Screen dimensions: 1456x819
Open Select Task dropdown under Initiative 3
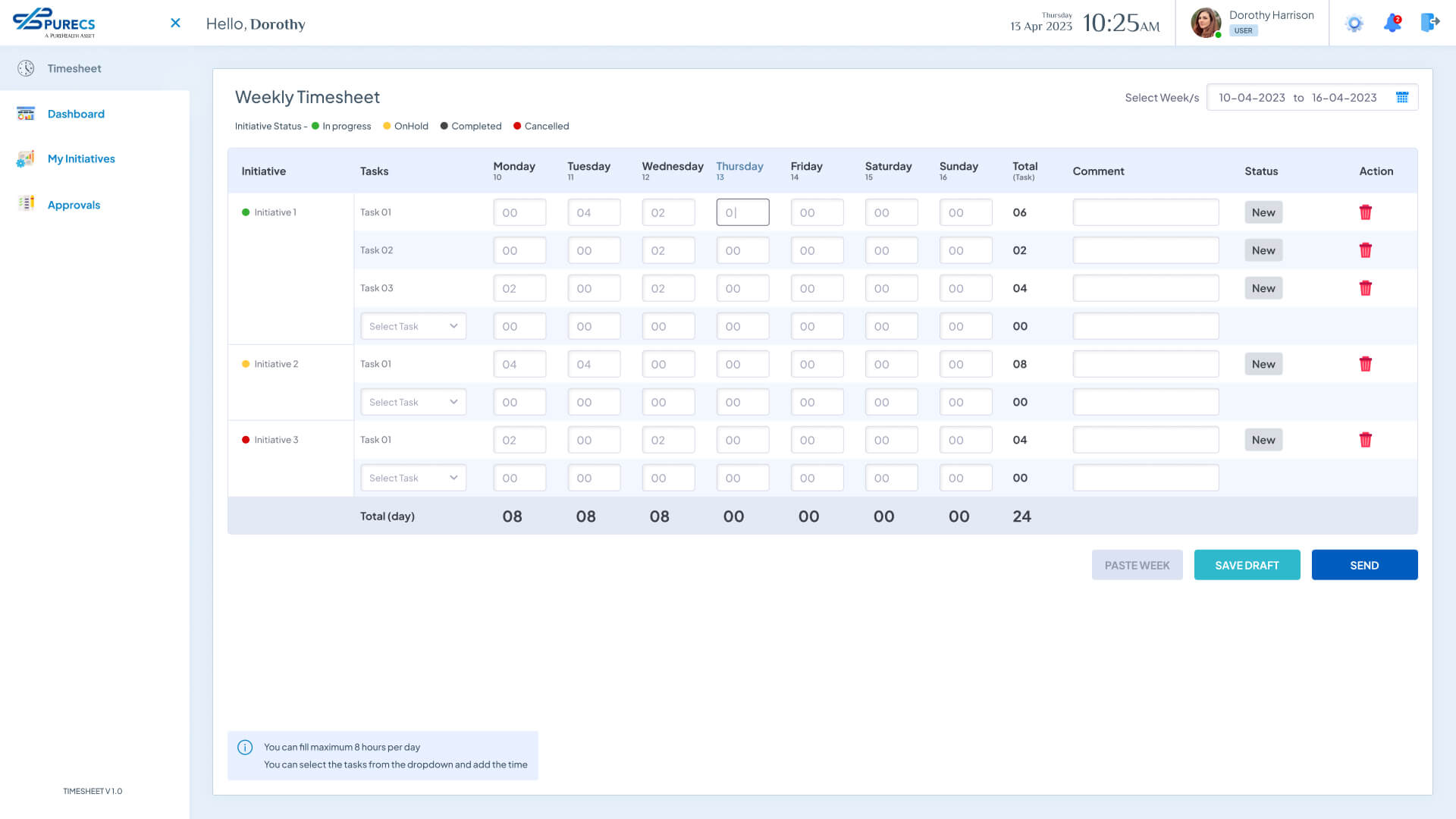point(413,478)
